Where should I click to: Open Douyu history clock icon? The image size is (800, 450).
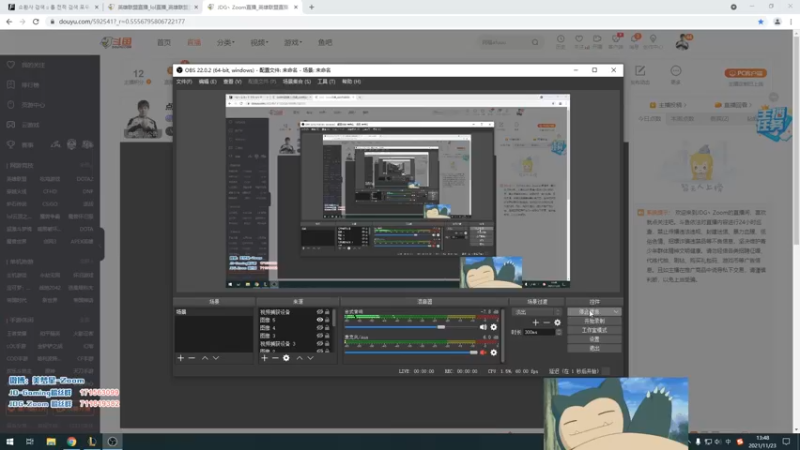[561, 41]
